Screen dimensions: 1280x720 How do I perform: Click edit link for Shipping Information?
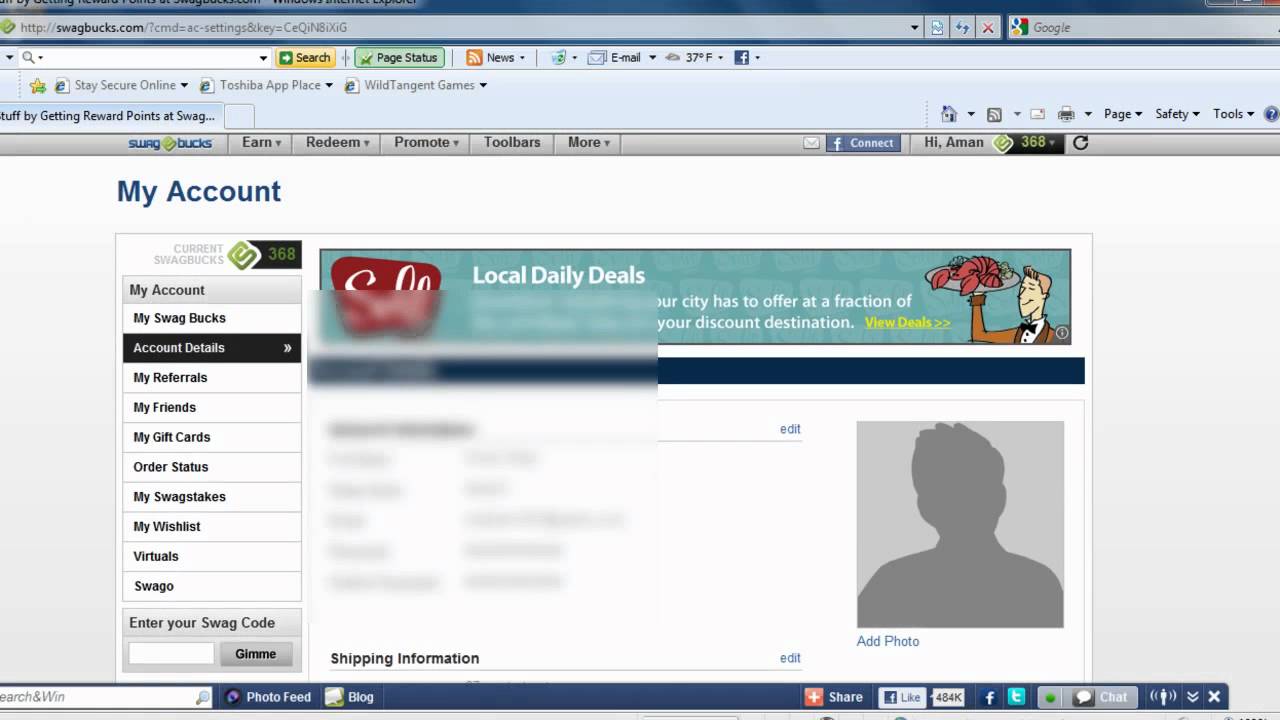(790, 658)
